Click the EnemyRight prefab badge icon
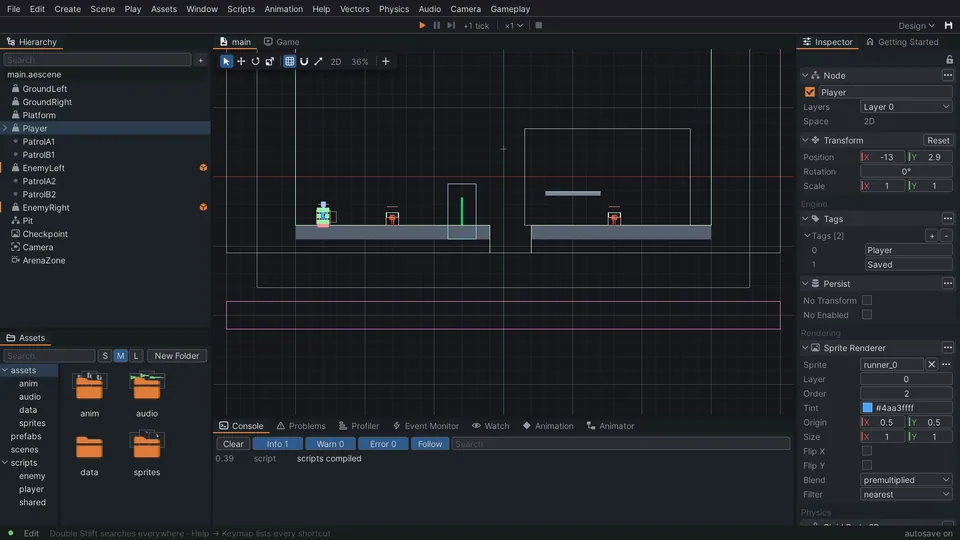 [x=203, y=208]
